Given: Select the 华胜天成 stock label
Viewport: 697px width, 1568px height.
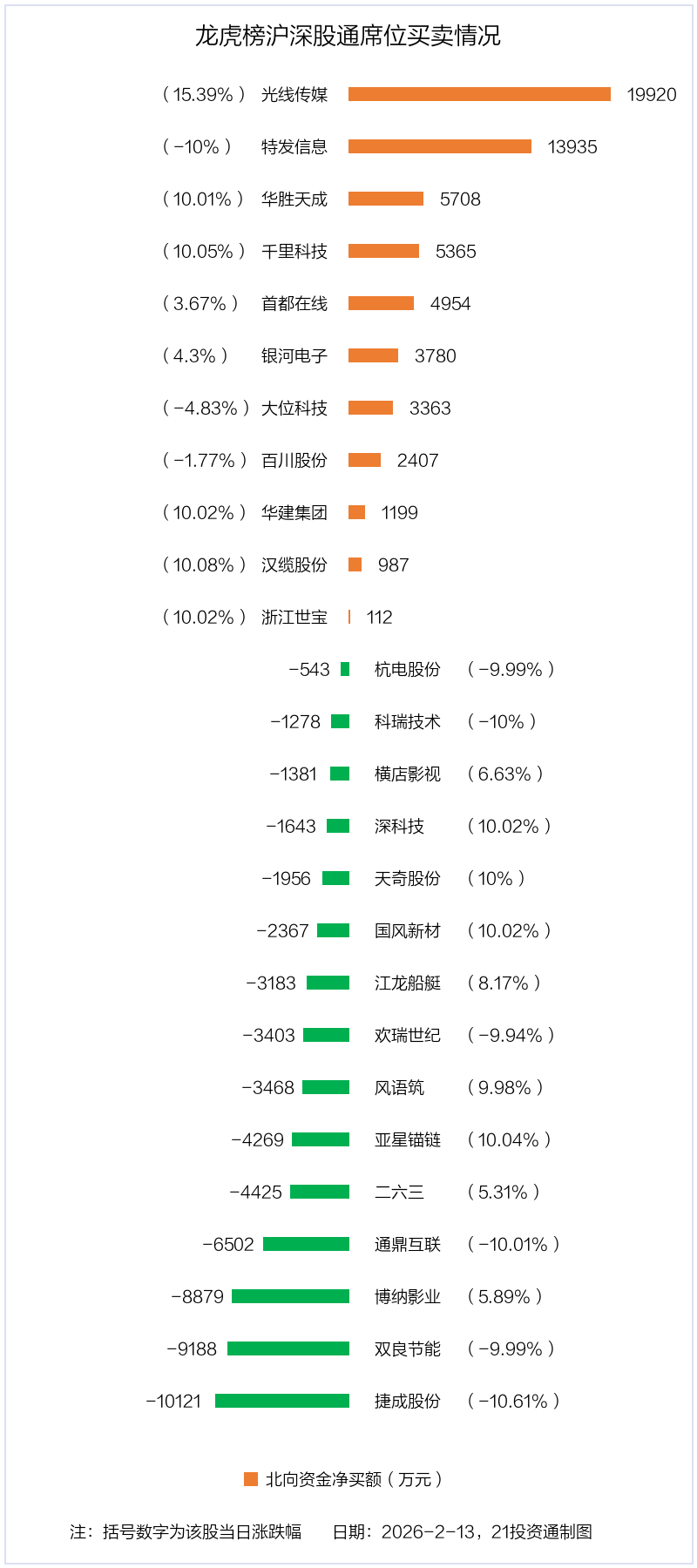Looking at the screenshot, I should [x=294, y=199].
